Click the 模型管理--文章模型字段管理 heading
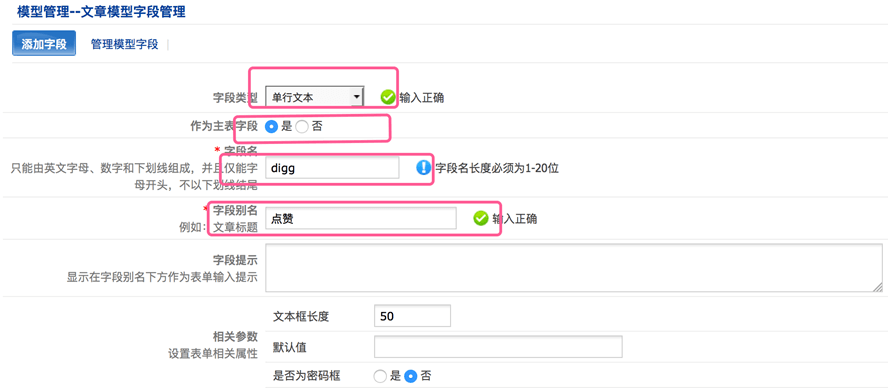This screenshot has width=889, height=389. click(101, 12)
